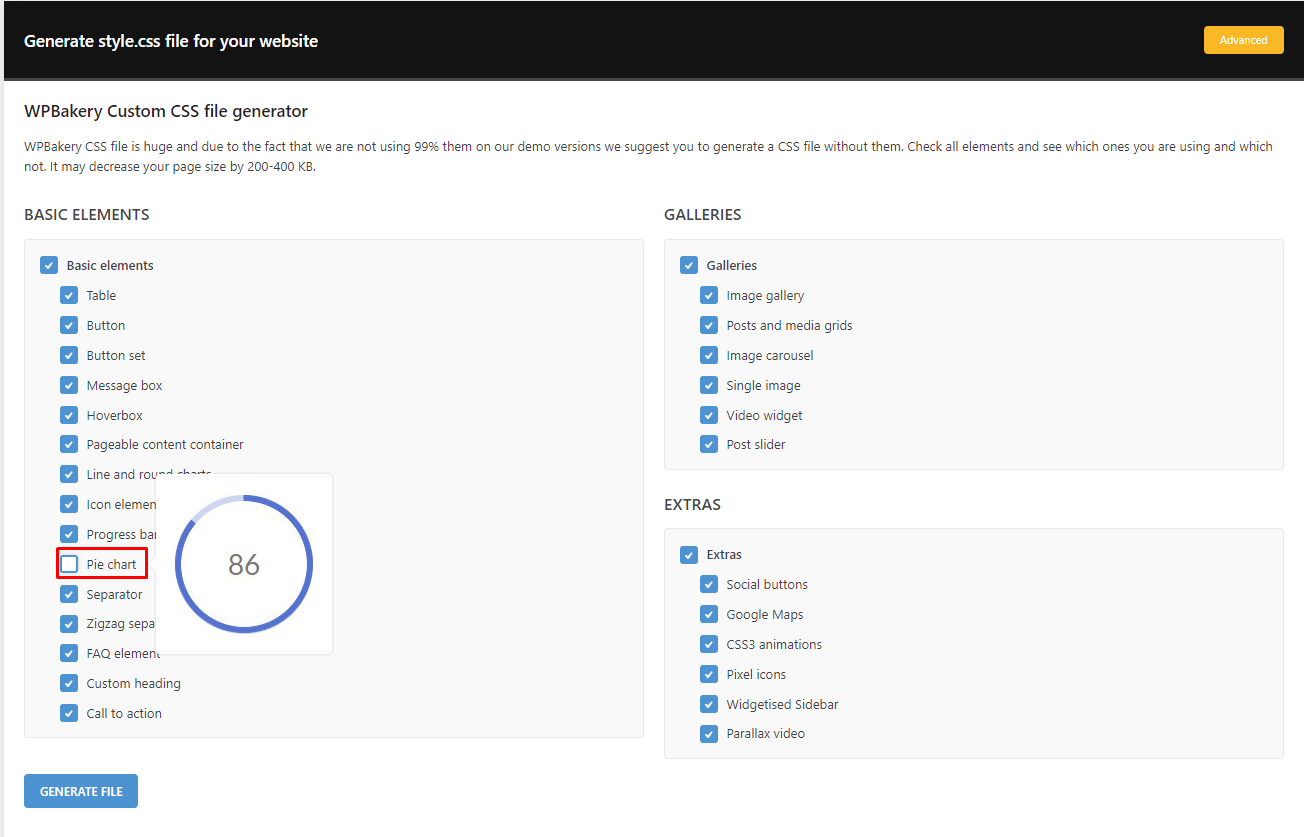Uncheck the Pixel icons checkbox
This screenshot has width=1304, height=837.
pyautogui.click(x=709, y=674)
